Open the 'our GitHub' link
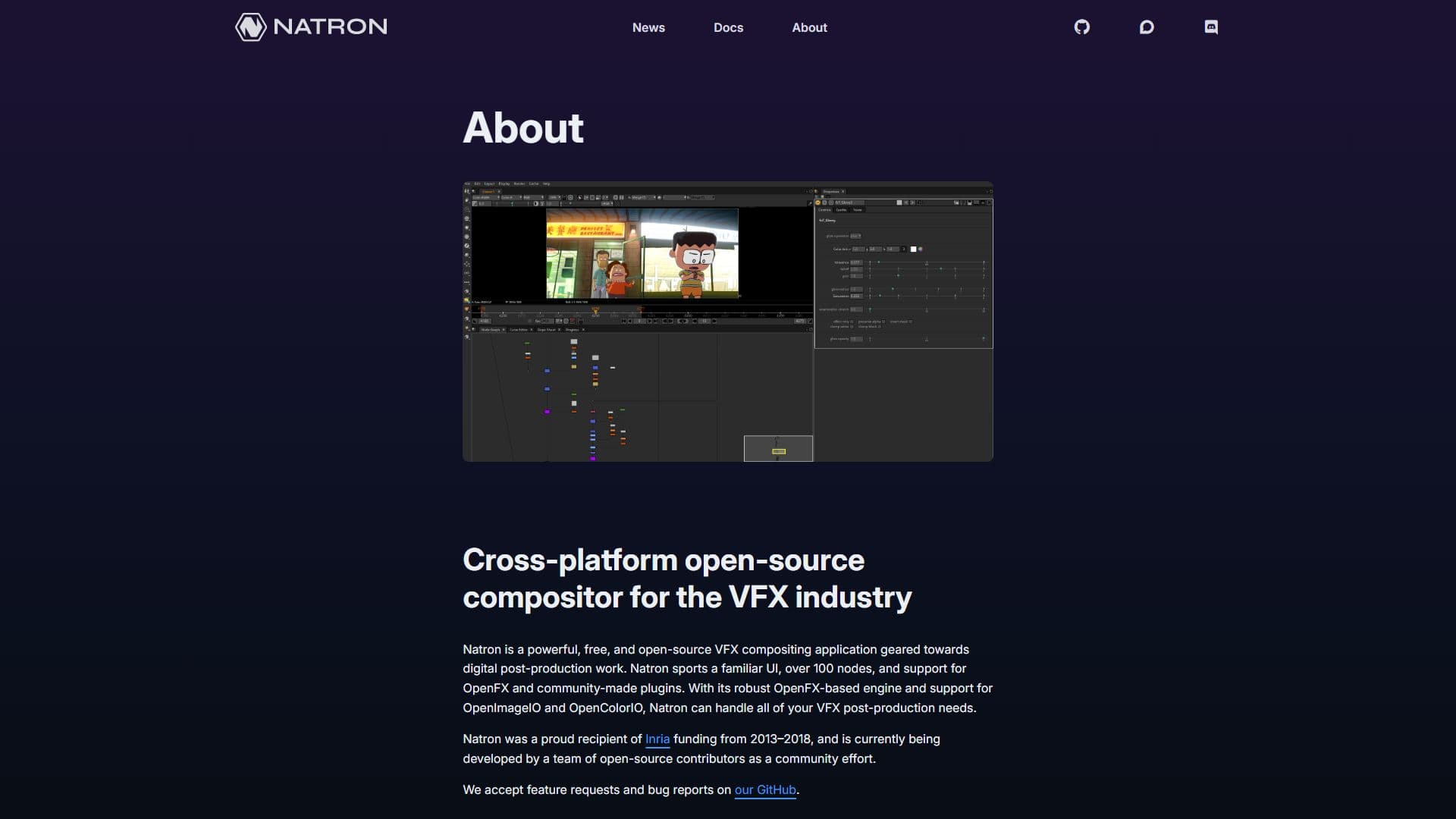 point(765,789)
